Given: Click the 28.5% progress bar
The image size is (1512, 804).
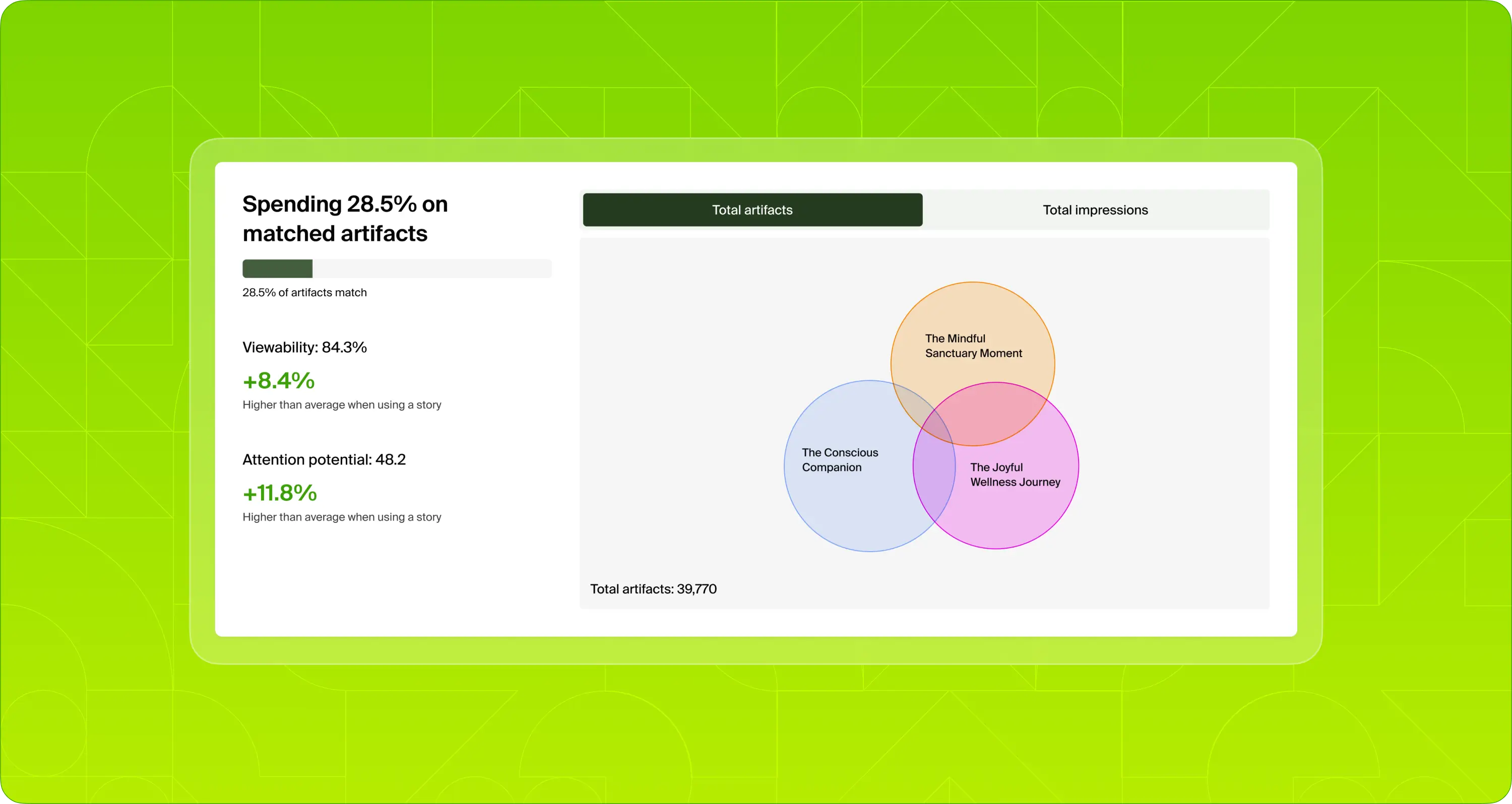Looking at the screenshot, I should pyautogui.click(x=396, y=268).
